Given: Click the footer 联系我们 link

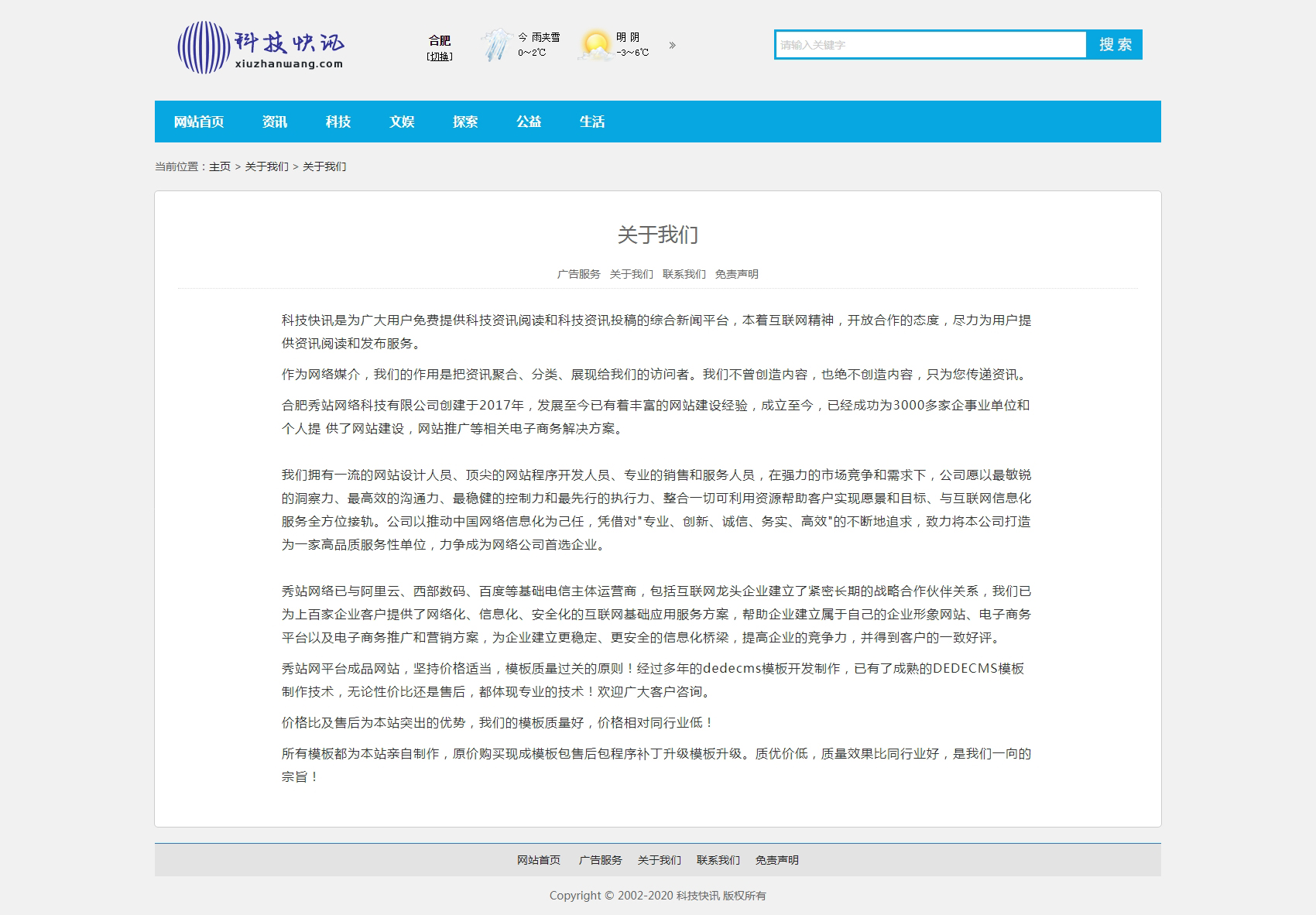Looking at the screenshot, I should pos(718,860).
